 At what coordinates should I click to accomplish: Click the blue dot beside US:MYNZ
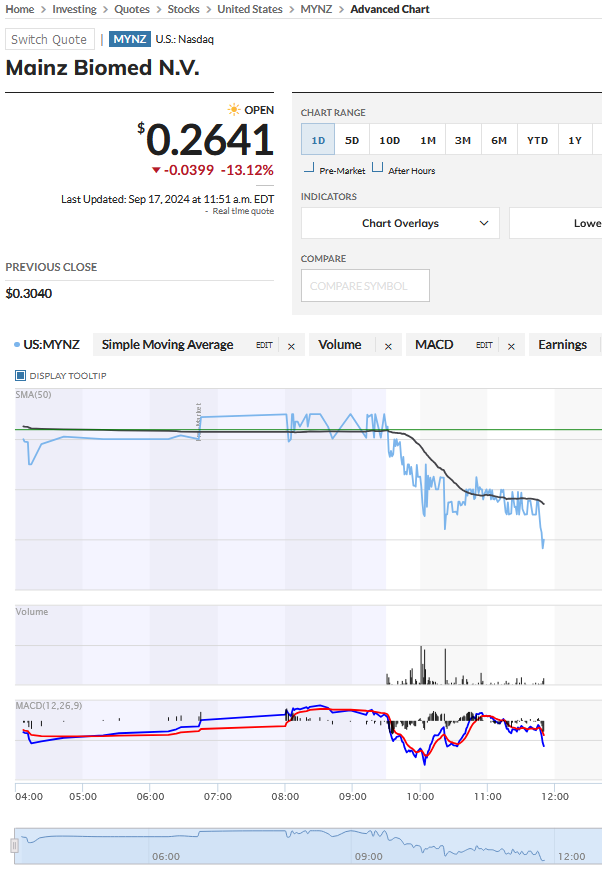pyautogui.click(x=17, y=345)
